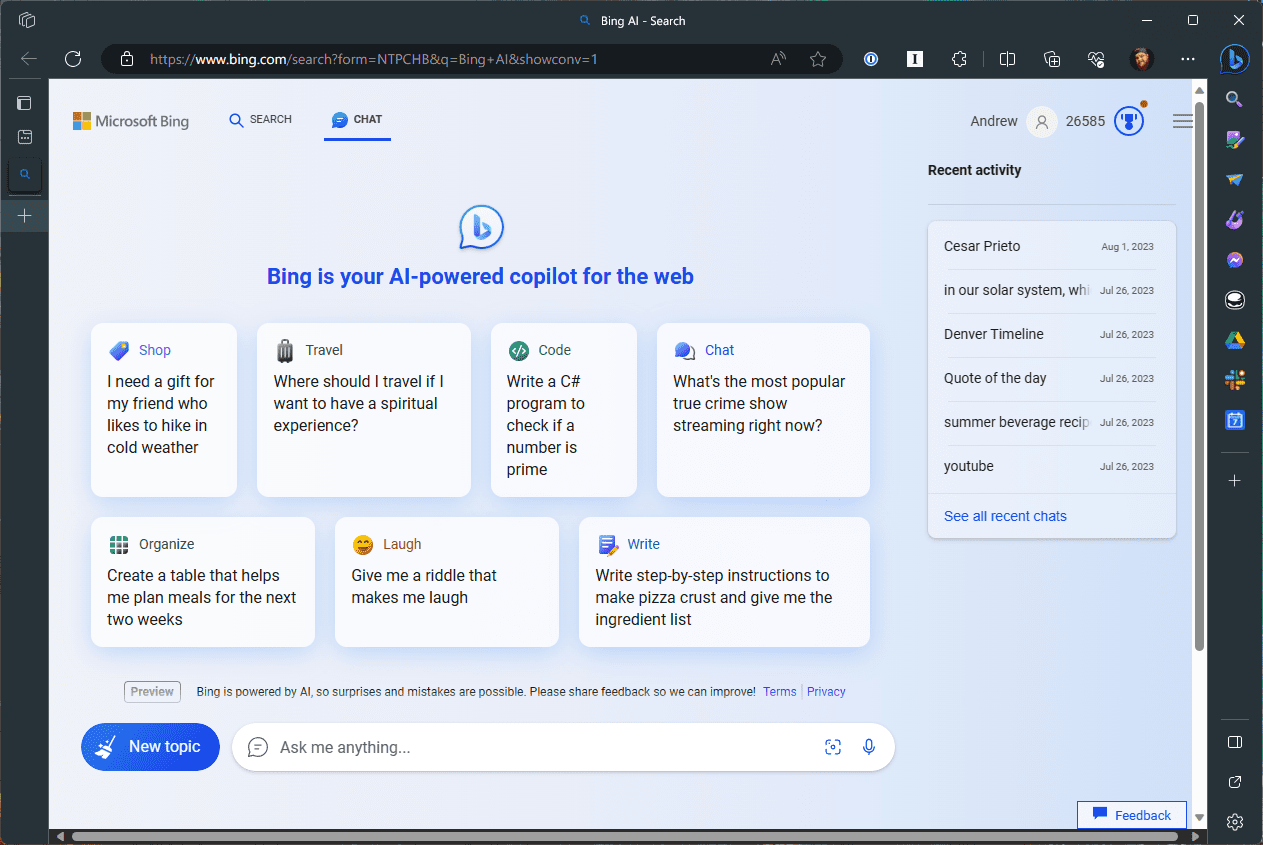Click the Andrew account name
The width and height of the screenshot is (1263, 845).
click(x=994, y=121)
